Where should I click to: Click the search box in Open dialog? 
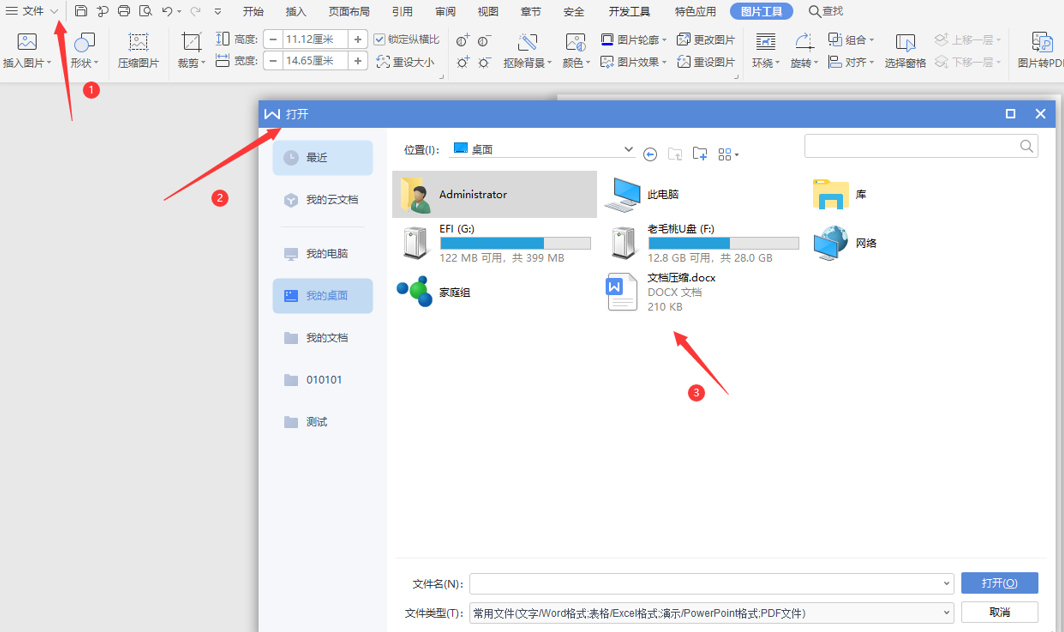tap(921, 146)
